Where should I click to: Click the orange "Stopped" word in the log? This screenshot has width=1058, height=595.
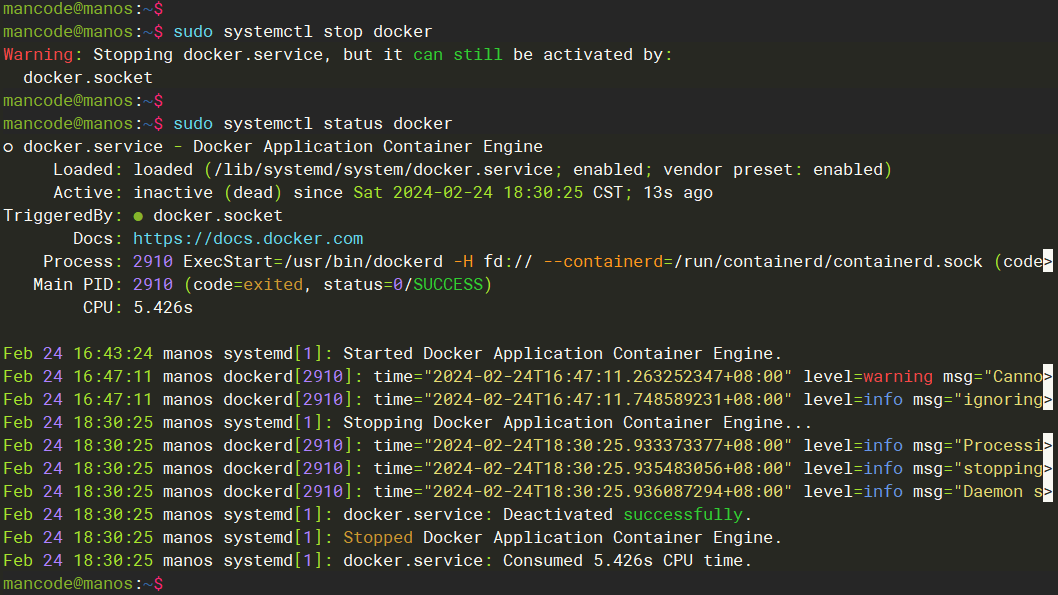tap(378, 538)
